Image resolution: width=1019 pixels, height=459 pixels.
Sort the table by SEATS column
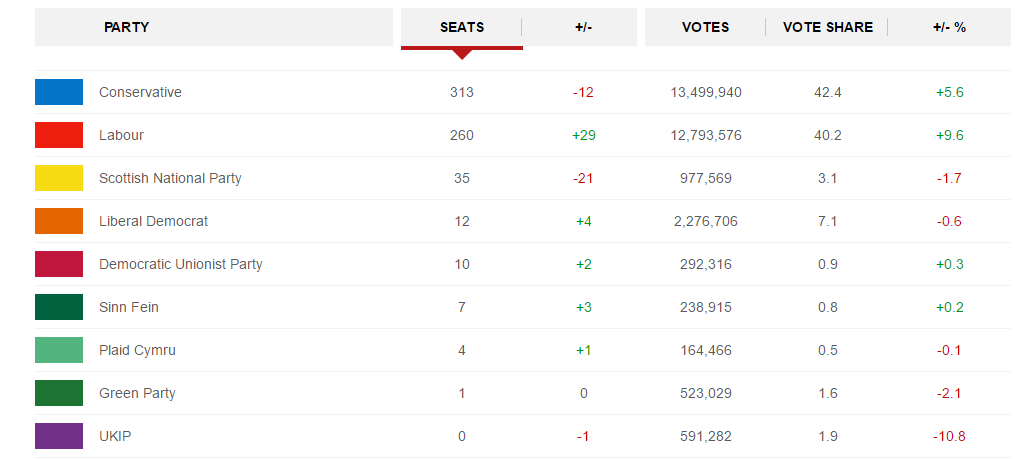[461, 27]
